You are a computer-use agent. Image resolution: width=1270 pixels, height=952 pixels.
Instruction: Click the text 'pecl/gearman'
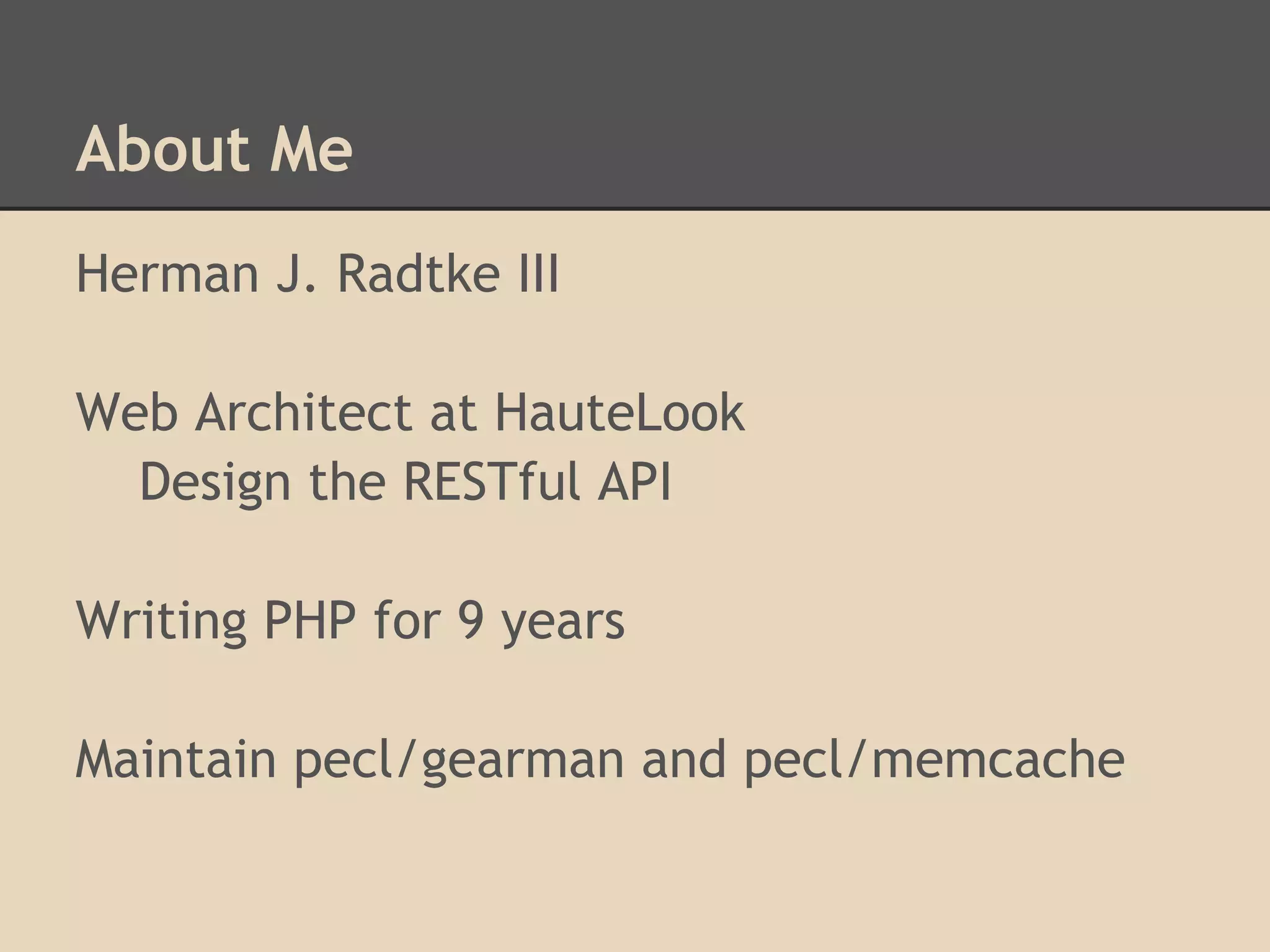tap(458, 760)
